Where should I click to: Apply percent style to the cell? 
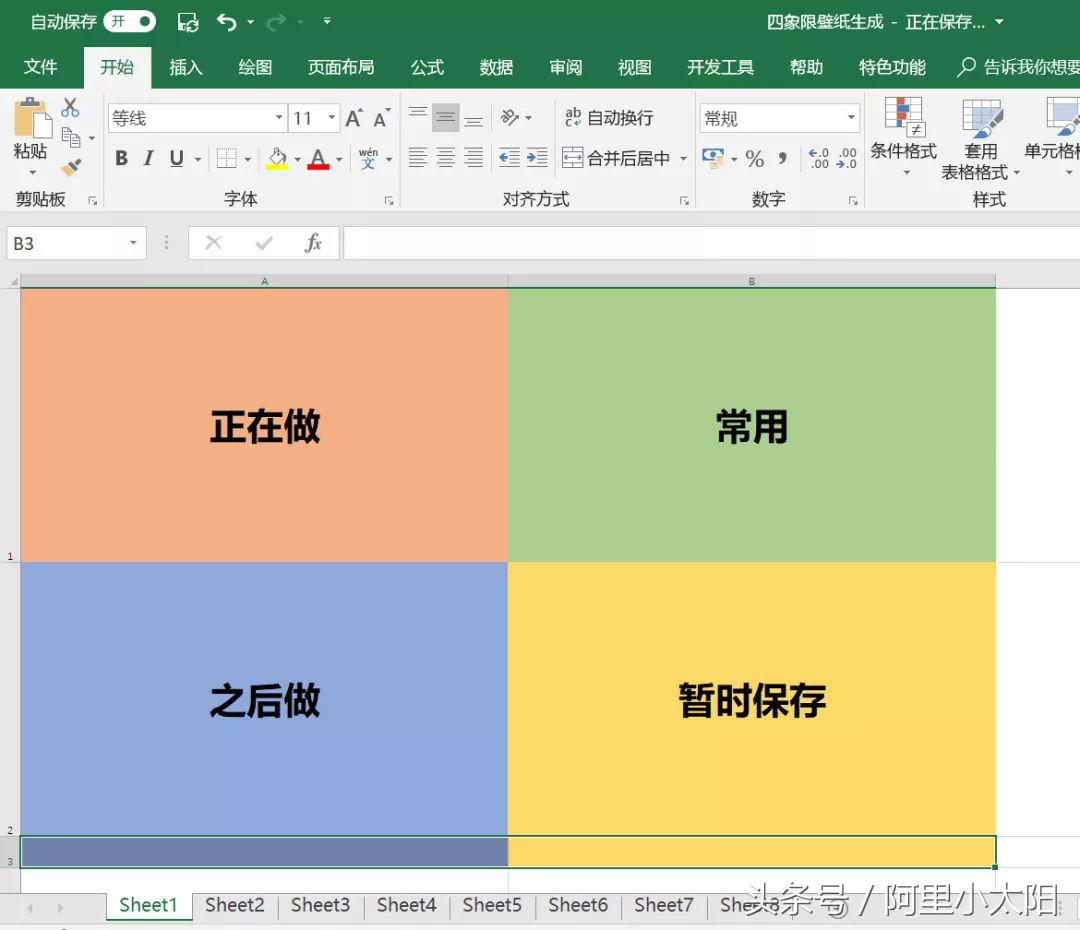(x=756, y=158)
